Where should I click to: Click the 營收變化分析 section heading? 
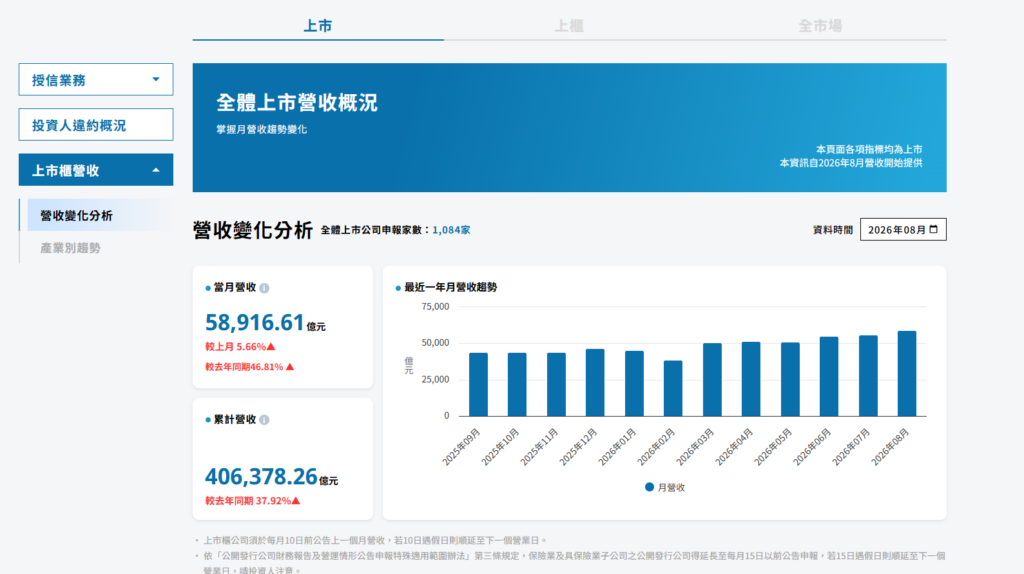(x=253, y=230)
